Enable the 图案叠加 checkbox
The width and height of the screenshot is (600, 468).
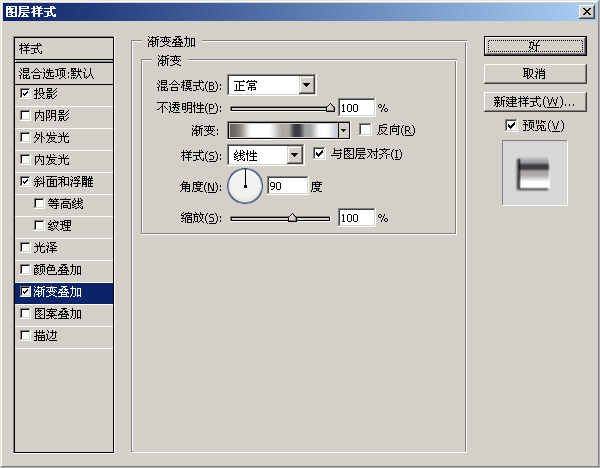(x=25, y=314)
